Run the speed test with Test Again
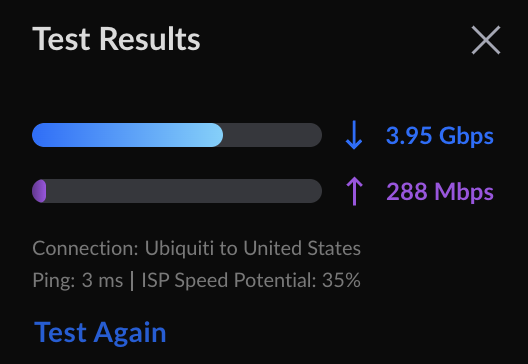This screenshot has width=528, height=364. click(100, 333)
